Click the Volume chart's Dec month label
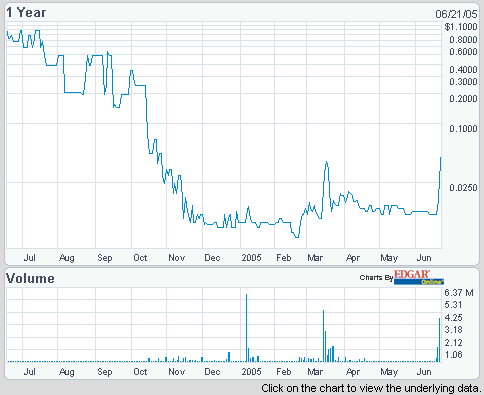Image resolution: width=484 pixels, height=395 pixels. 212,371
